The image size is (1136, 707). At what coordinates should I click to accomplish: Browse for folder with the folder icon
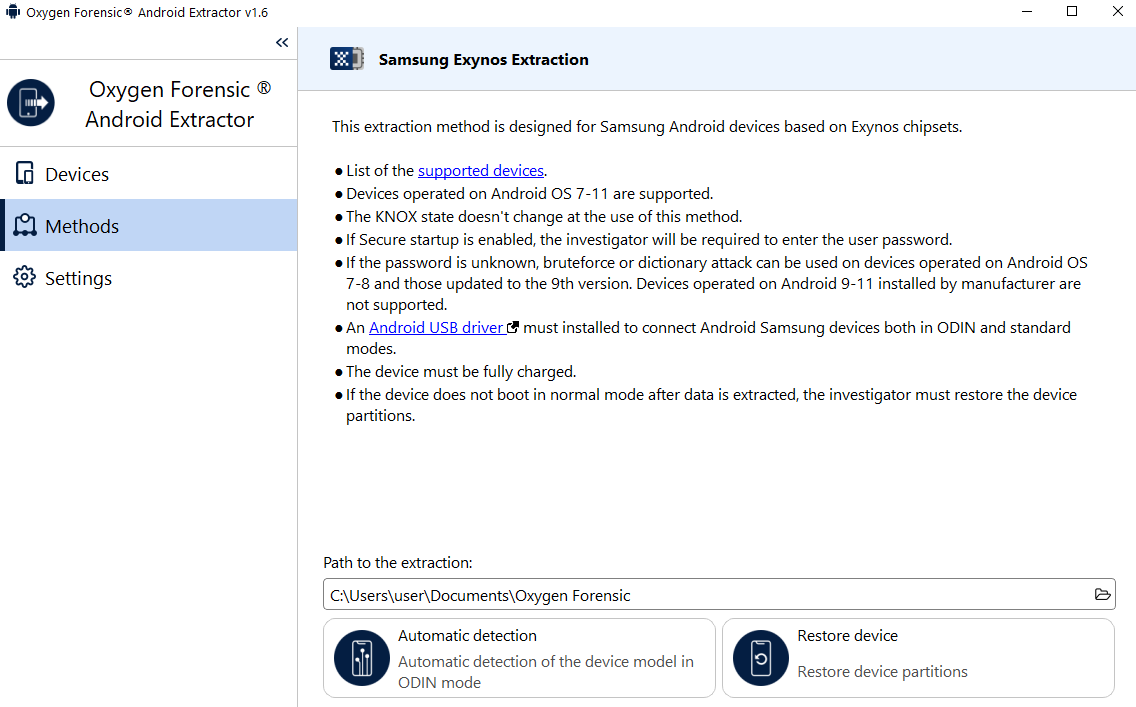(1102, 595)
